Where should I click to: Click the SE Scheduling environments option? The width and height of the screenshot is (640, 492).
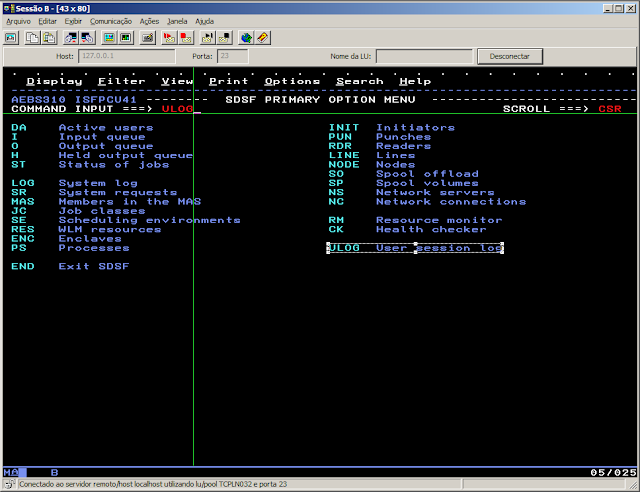pyautogui.click(x=126, y=220)
